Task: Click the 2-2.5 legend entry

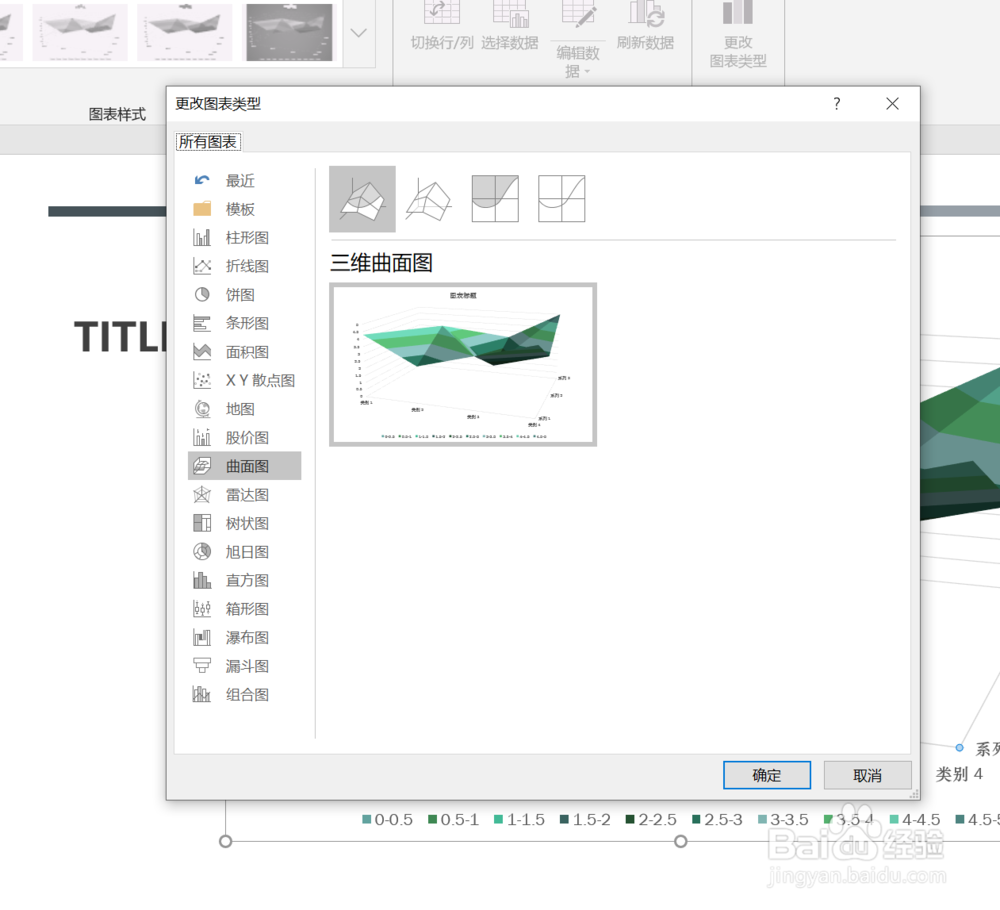Action: point(651,819)
